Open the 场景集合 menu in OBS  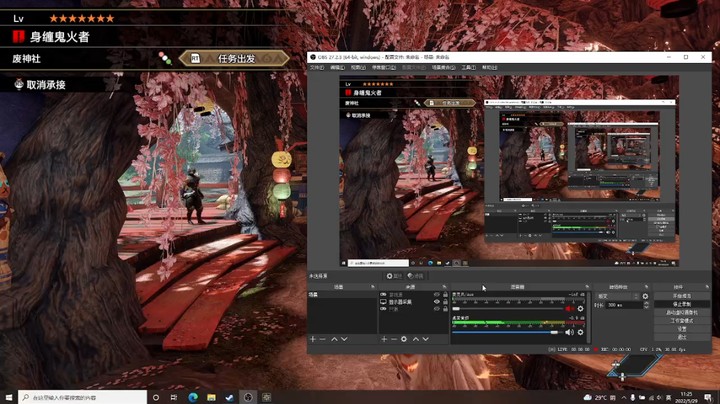click(x=444, y=67)
